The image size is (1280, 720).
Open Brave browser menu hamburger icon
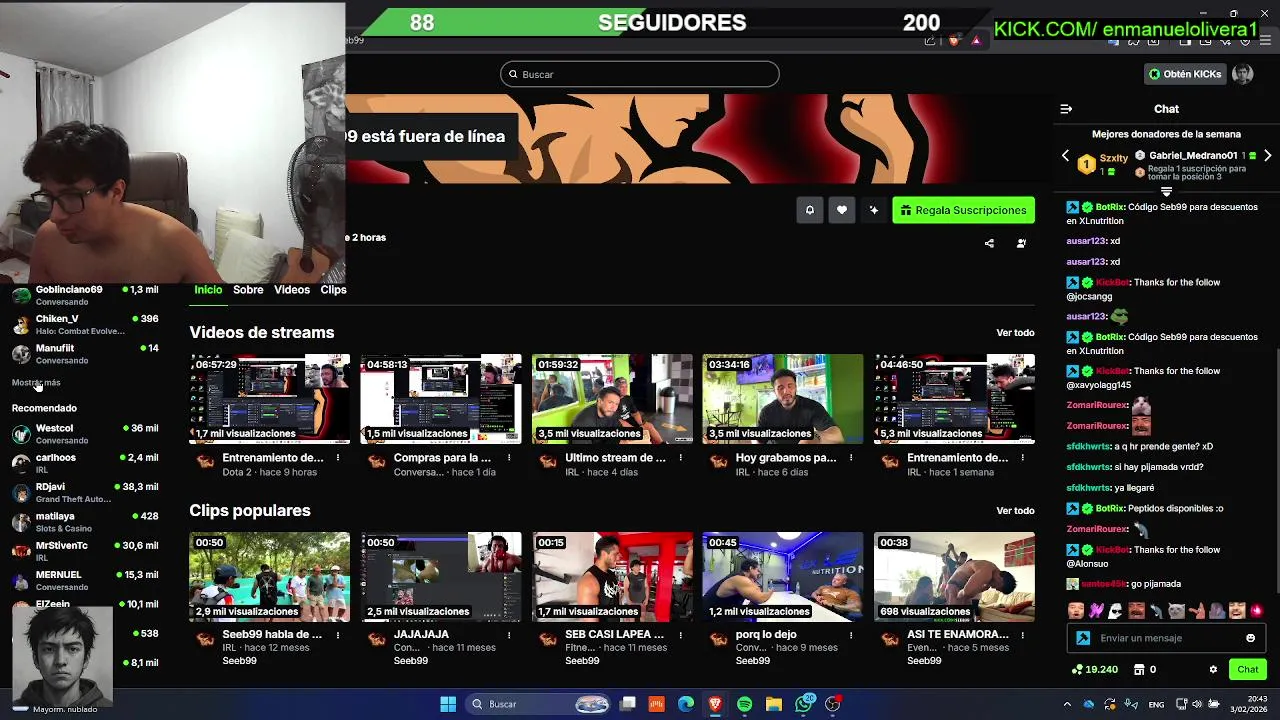(1263, 41)
